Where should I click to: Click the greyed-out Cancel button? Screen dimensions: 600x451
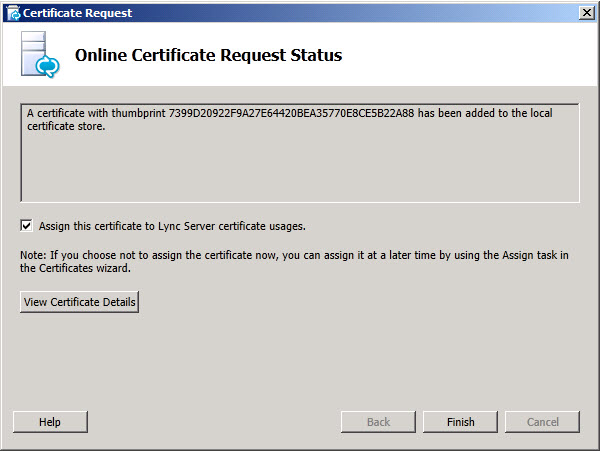[542, 422]
